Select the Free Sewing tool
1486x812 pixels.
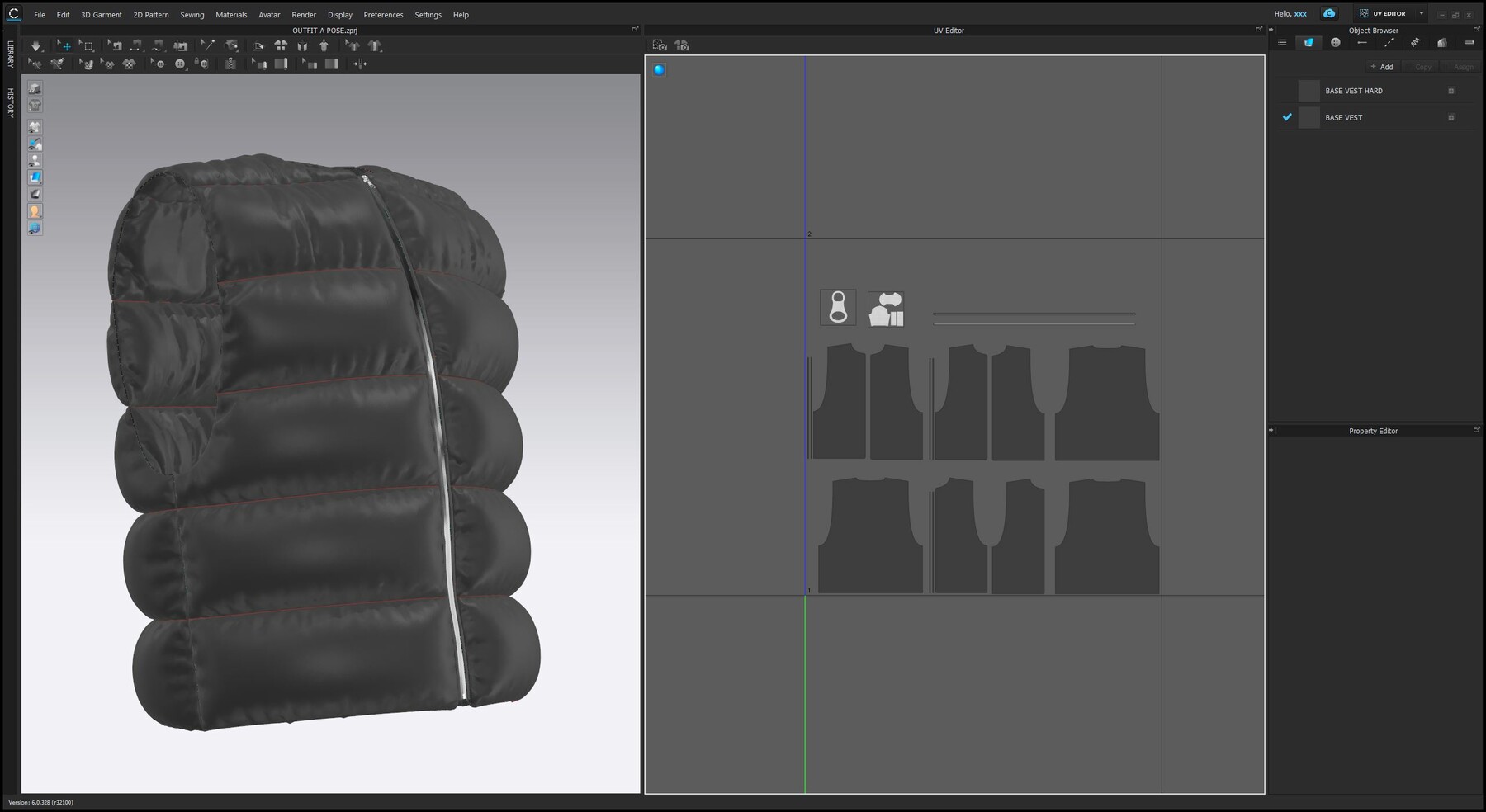click(x=156, y=45)
